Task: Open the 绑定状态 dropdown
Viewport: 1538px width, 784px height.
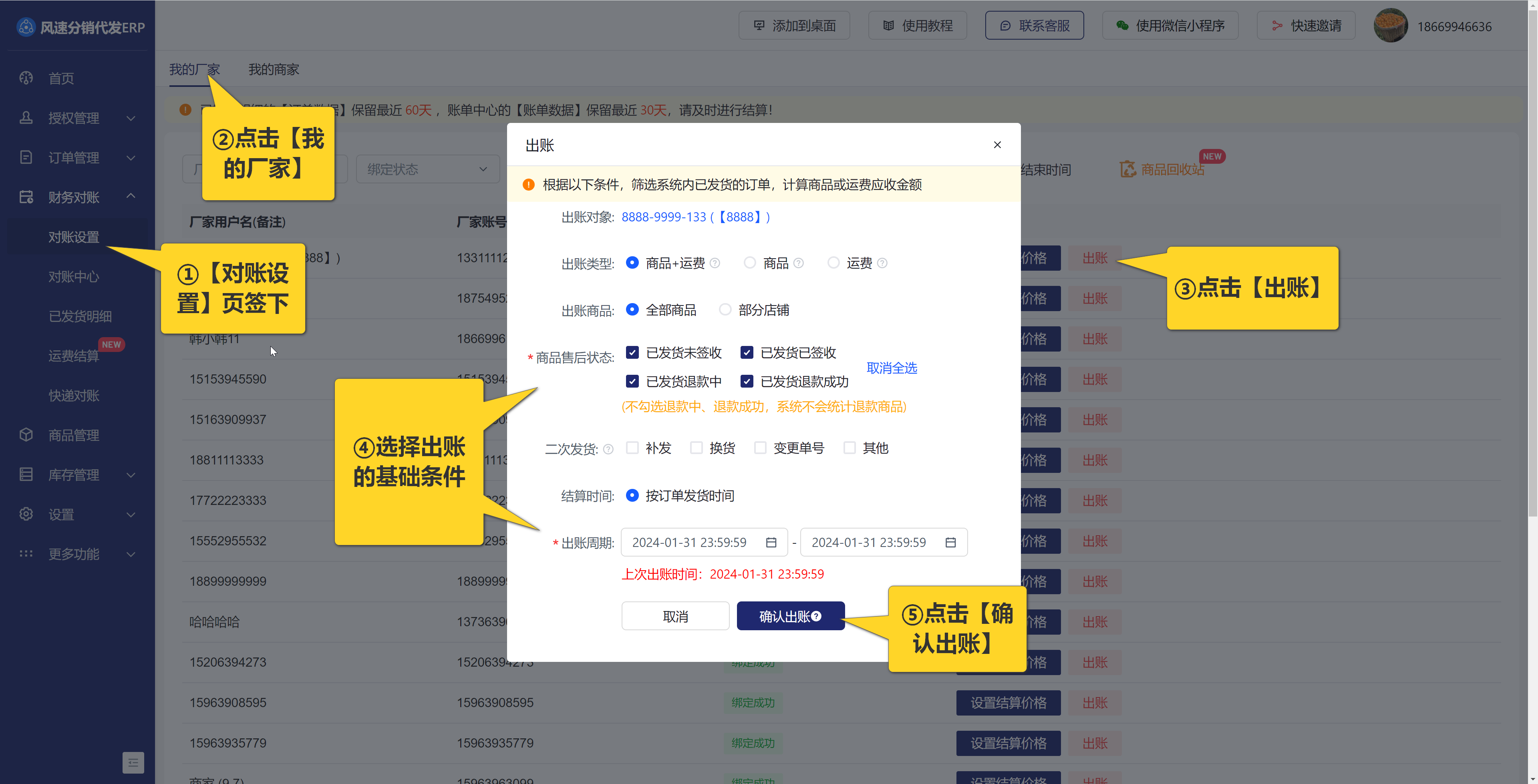Action: click(427, 170)
